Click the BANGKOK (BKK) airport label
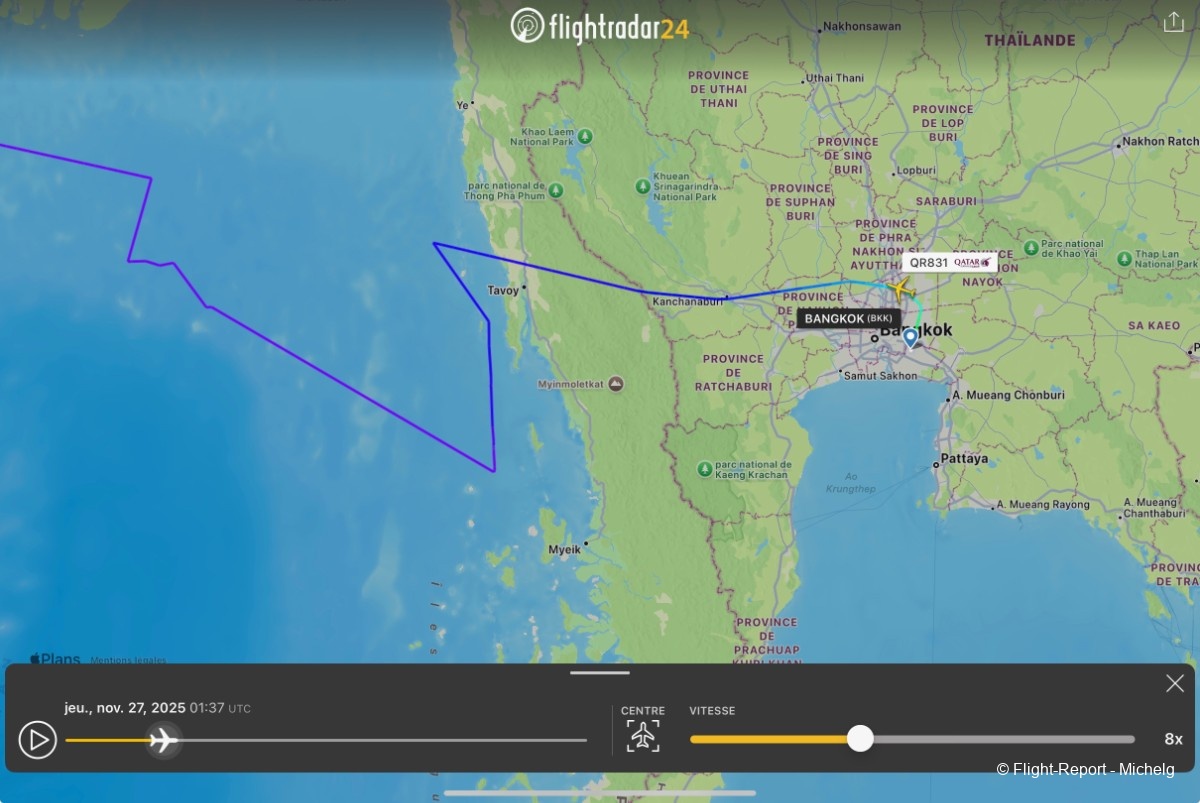Viewport: 1200px width, 803px height. 849,319
